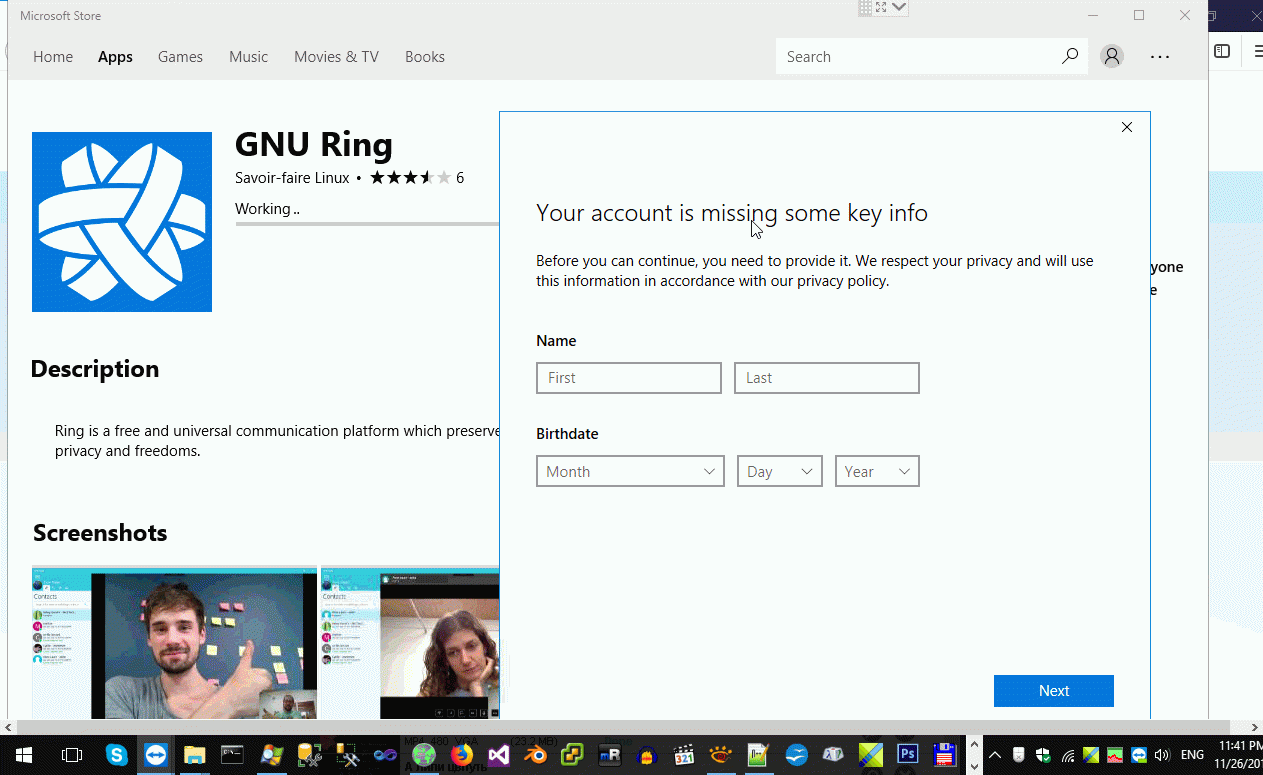Click the horizontal scrollbar right arrow
This screenshot has height=775, width=1263.
point(1255,727)
